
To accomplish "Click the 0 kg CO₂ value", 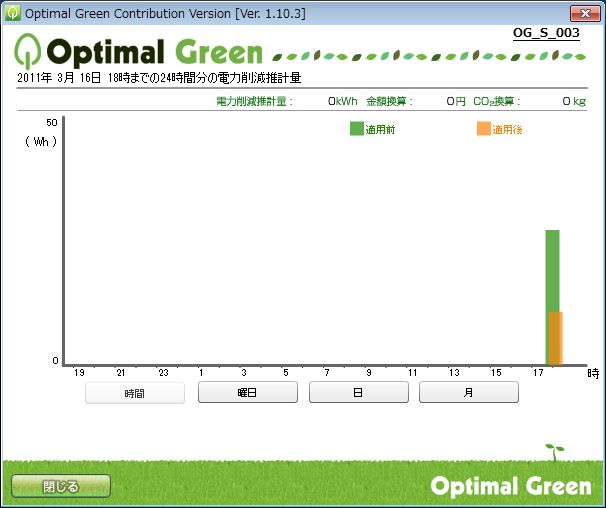I will tap(574, 101).
